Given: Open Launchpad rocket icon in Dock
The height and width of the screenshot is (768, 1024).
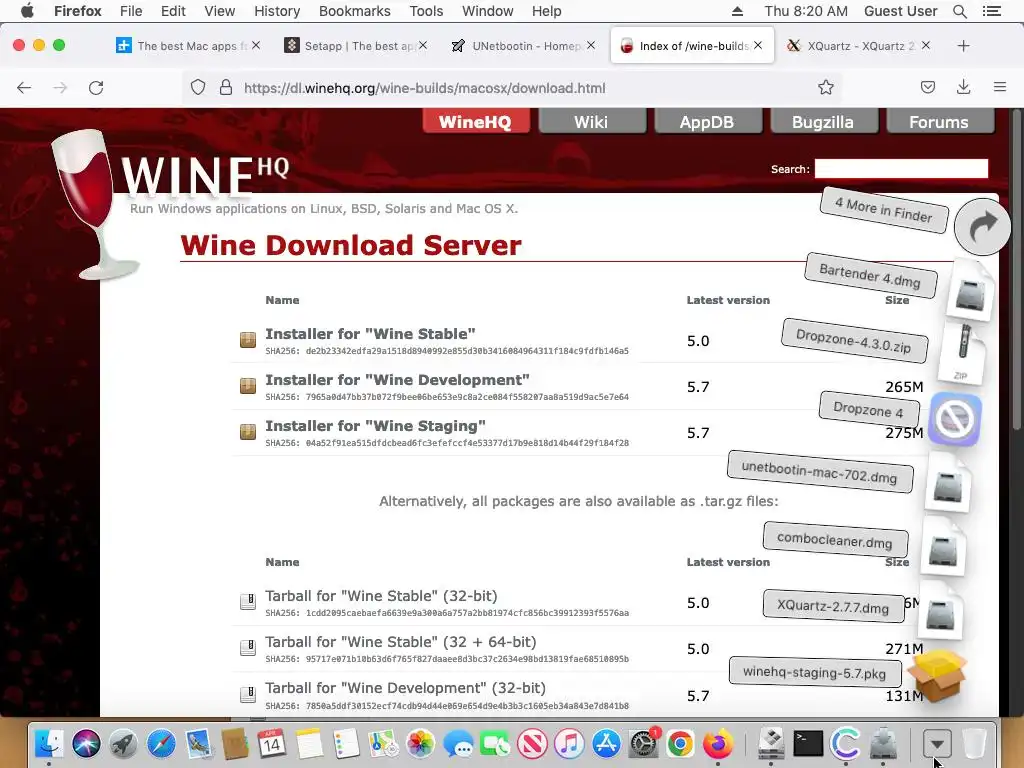Looking at the screenshot, I should 123,743.
